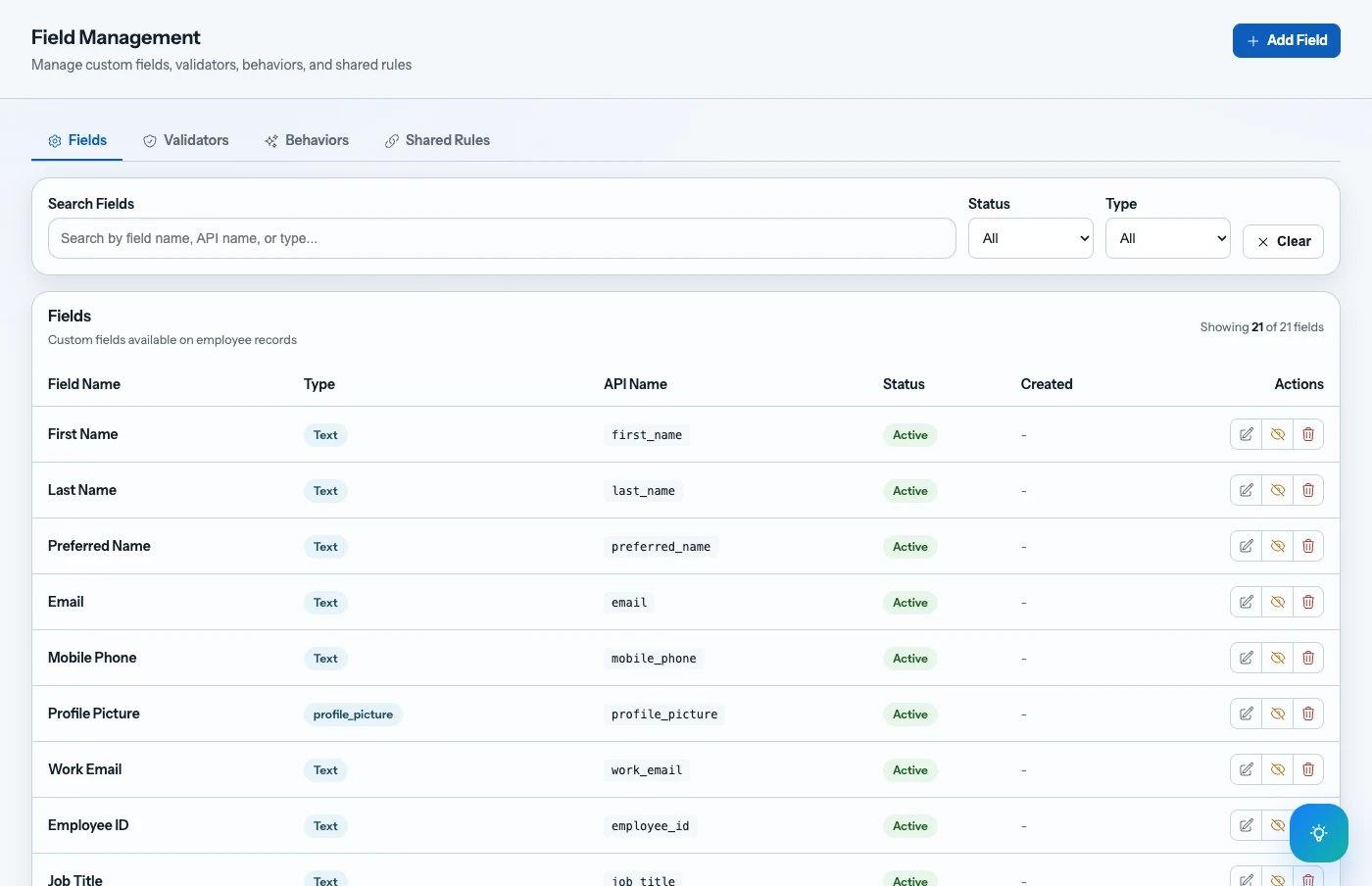Edit the First Name field
Viewport: 1372px width, 886px height.
1246,434
